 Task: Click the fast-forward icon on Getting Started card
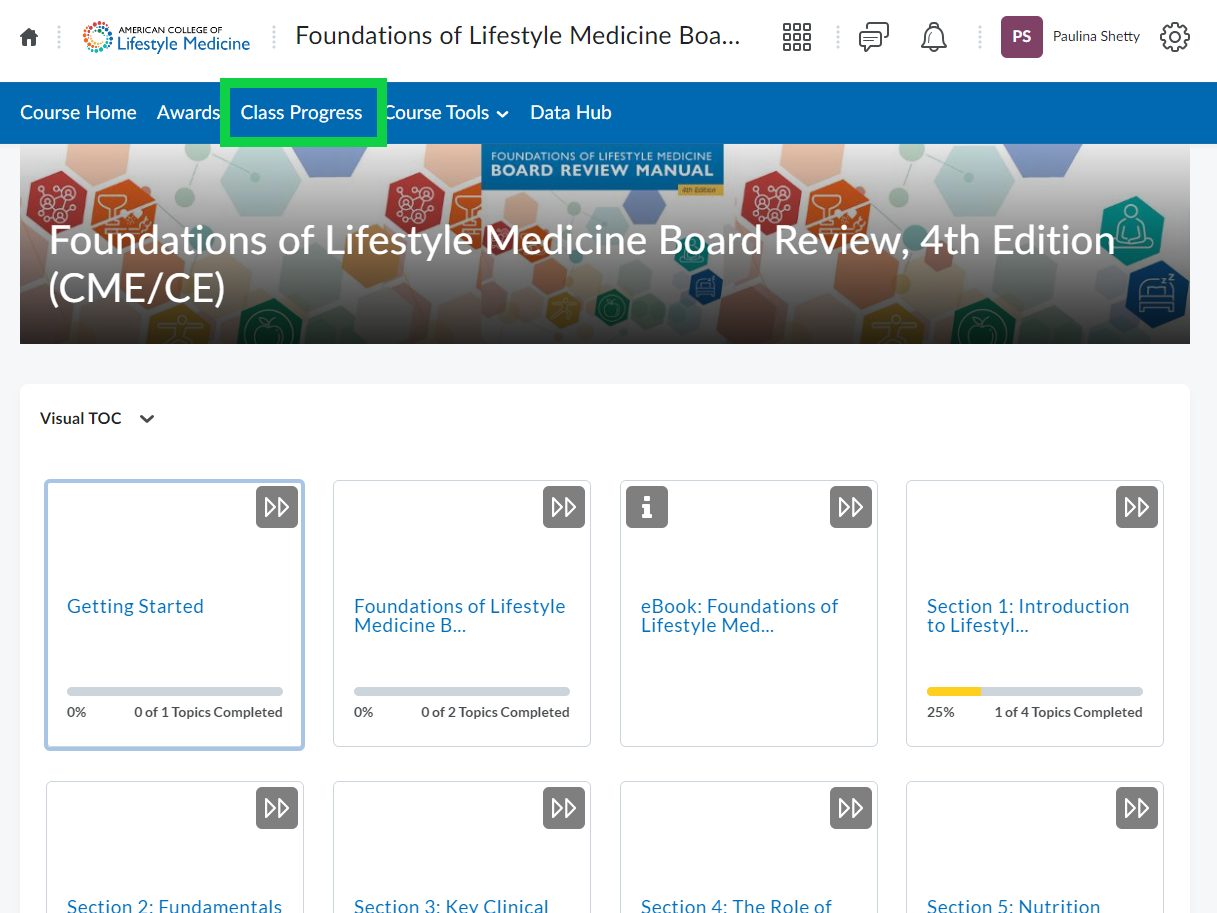click(x=277, y=507)
